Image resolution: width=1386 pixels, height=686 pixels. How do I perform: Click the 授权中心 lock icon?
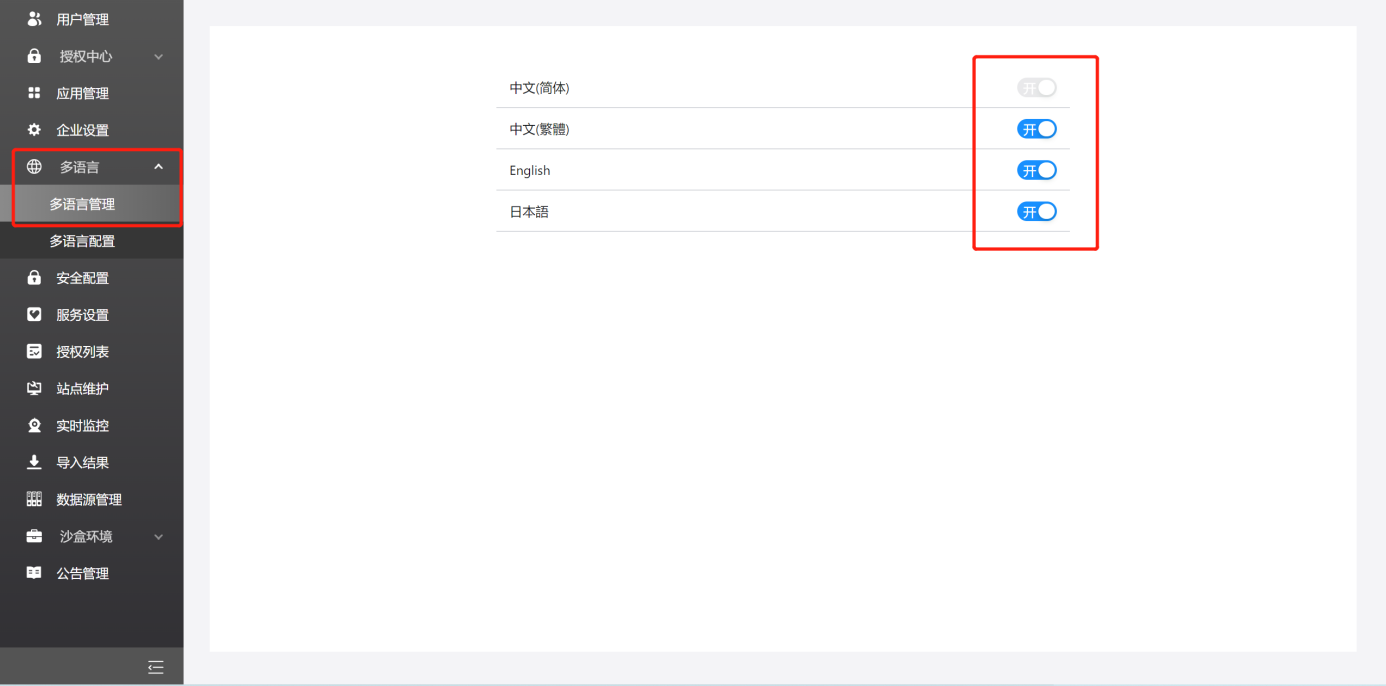click(34, 56)
